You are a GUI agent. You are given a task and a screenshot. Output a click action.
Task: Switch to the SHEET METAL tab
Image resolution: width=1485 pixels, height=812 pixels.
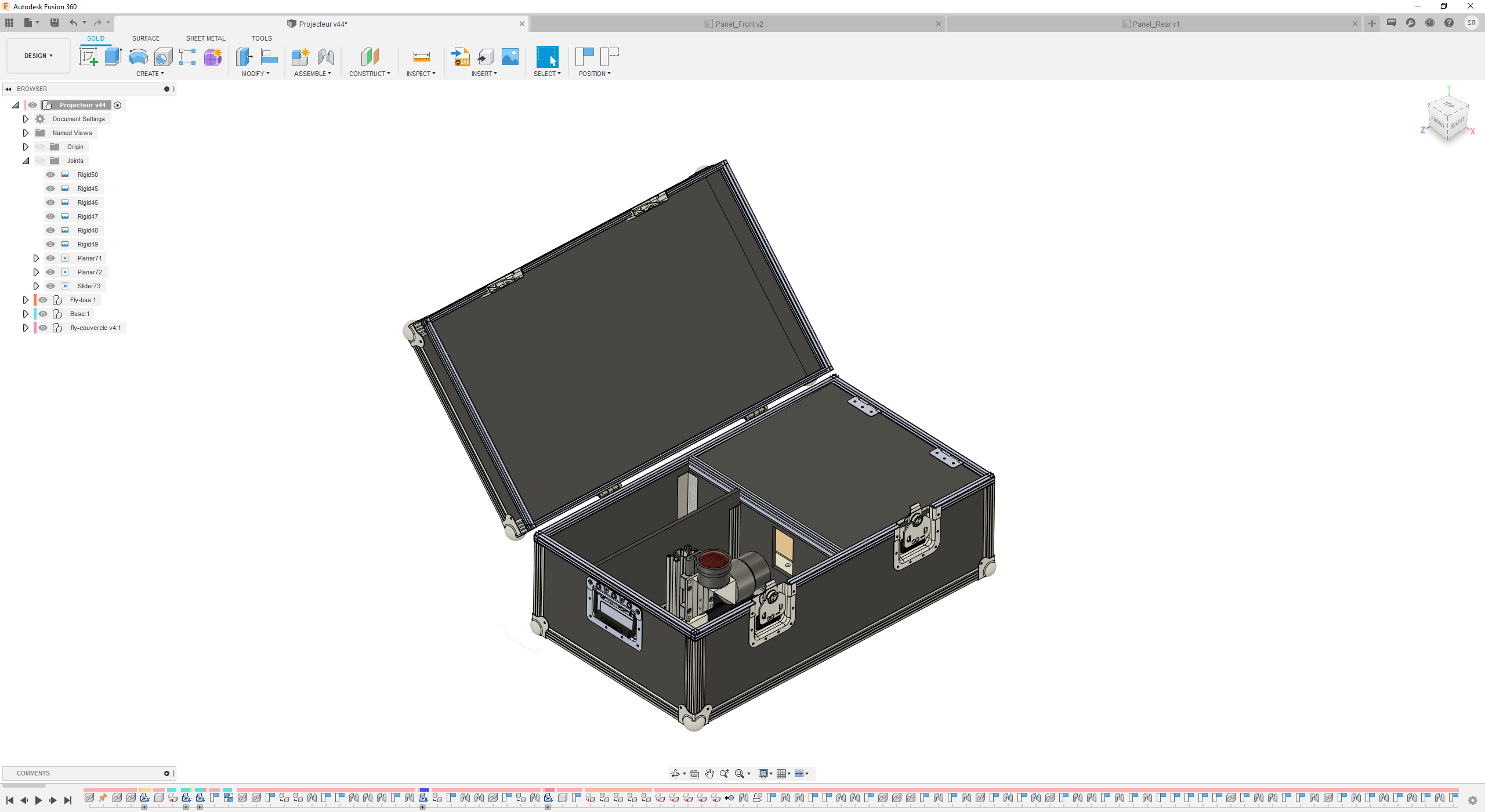point(205,38)
